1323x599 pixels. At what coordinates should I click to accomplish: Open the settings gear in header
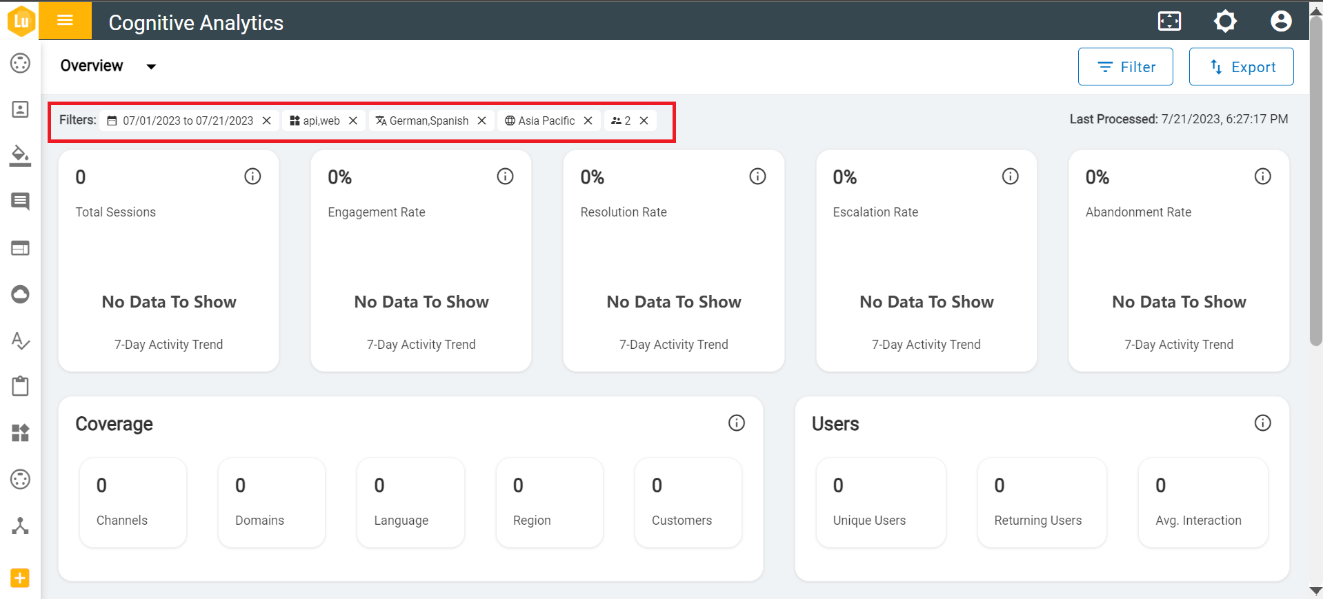[1225, 21]
